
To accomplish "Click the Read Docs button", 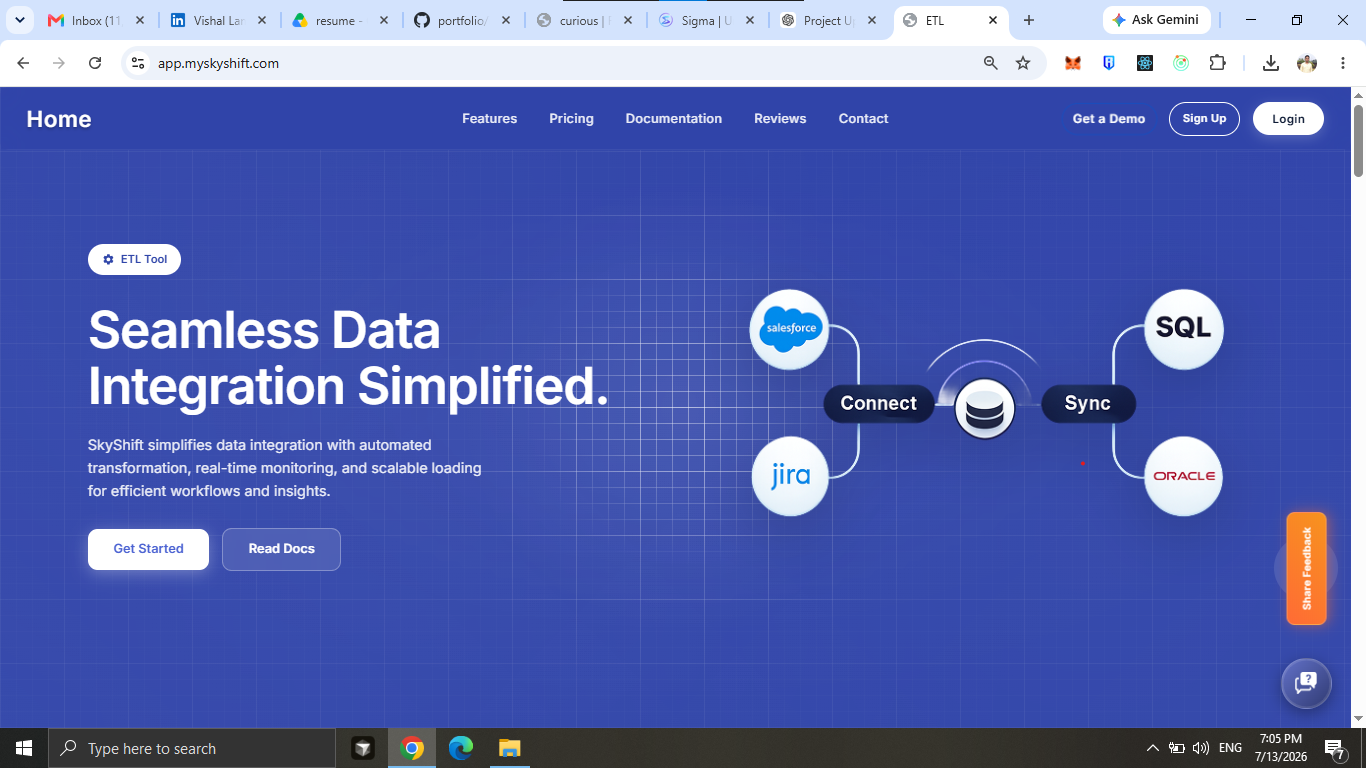I will click(x=281, y=549).
